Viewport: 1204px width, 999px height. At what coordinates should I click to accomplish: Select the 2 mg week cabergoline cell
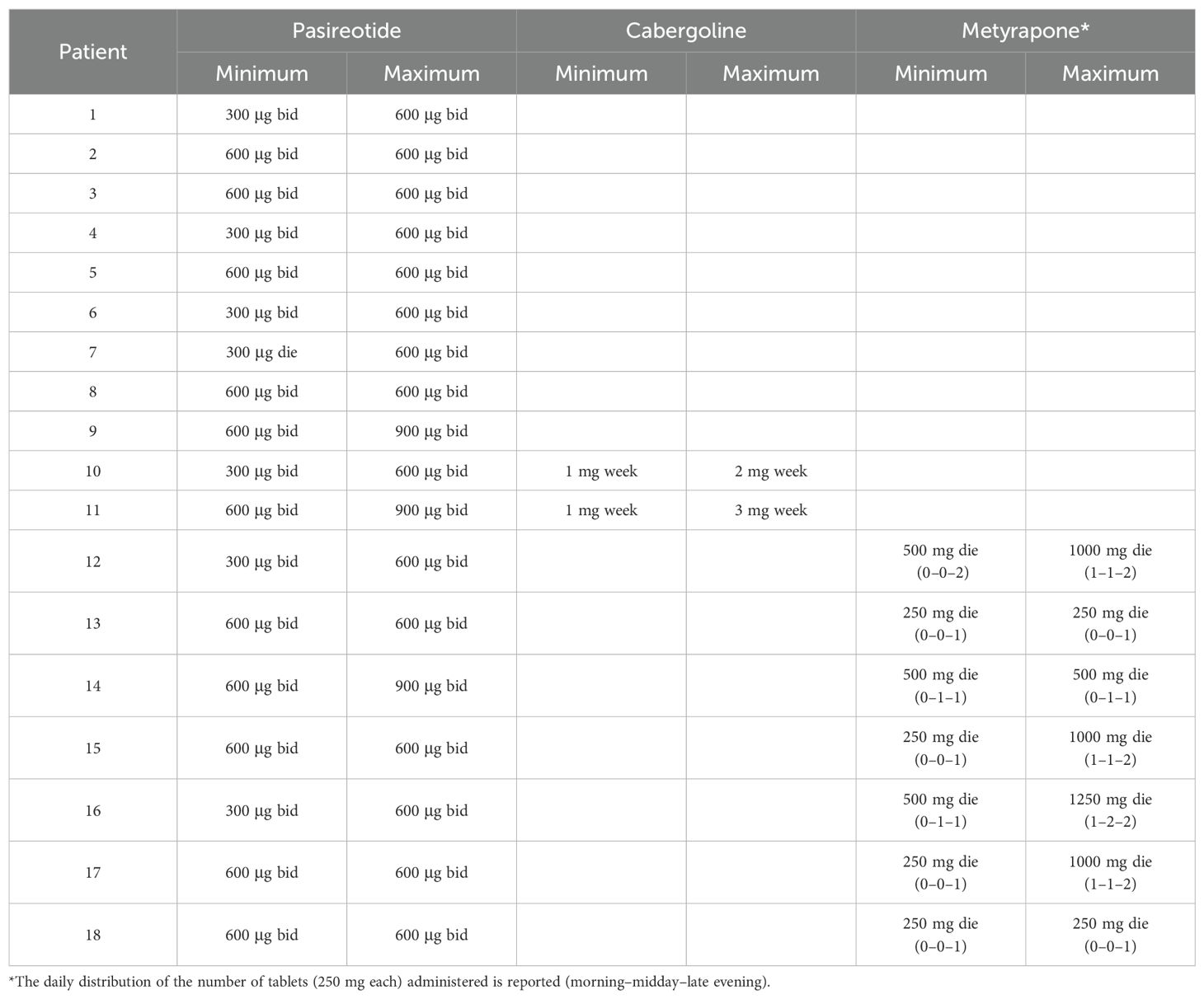tap(771, 471)
